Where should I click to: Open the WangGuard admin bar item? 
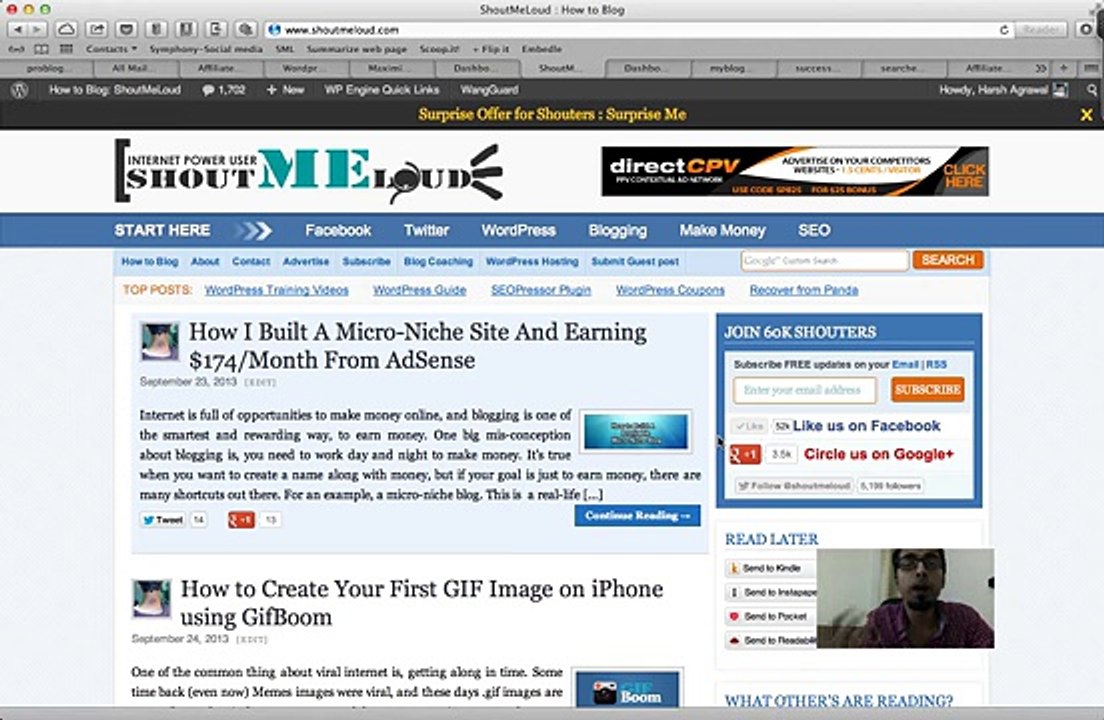click(x=489, y=90)
